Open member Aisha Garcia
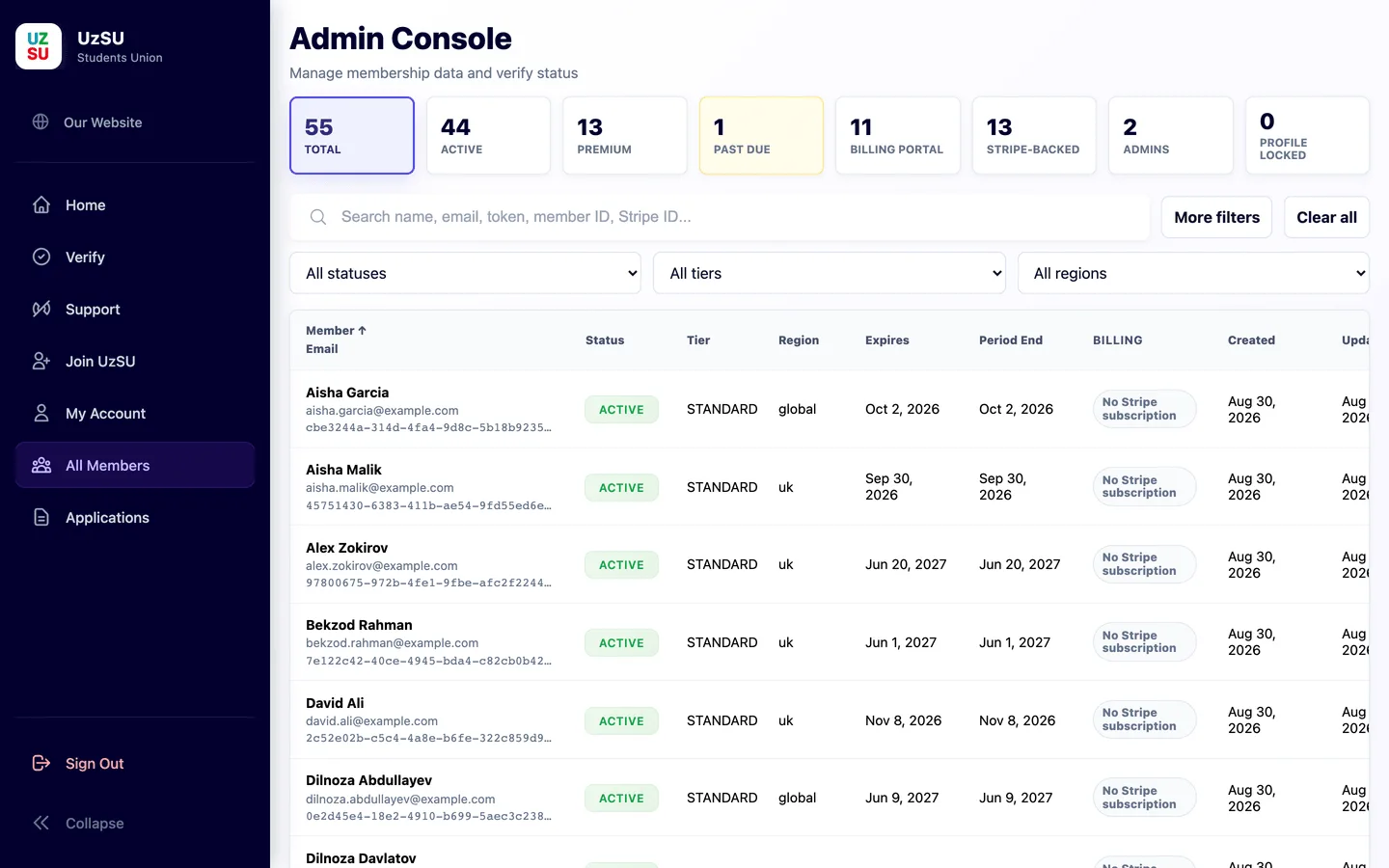Screen dimensions: 1389x868 [x=347, y=393]
